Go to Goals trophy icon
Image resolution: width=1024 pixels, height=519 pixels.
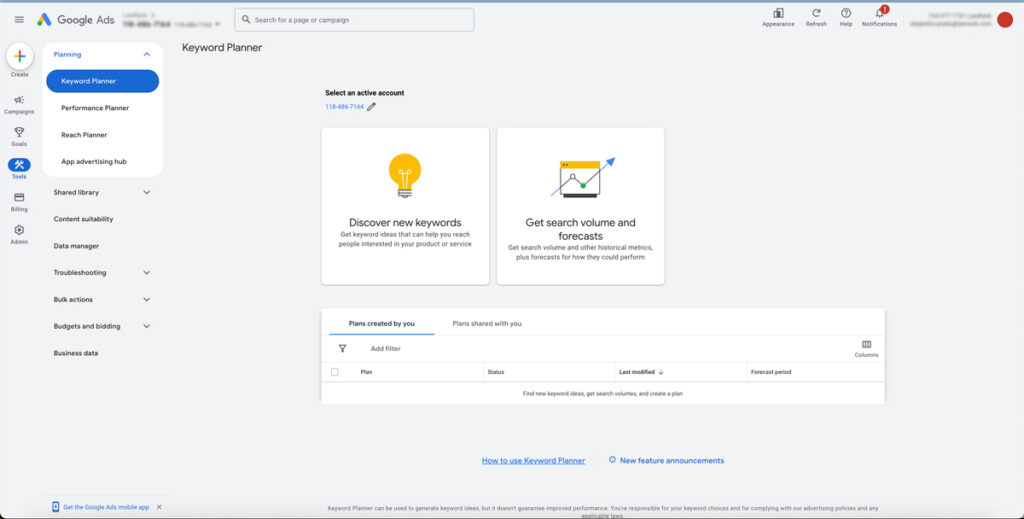pyautogui.click(x=19, y=132)
